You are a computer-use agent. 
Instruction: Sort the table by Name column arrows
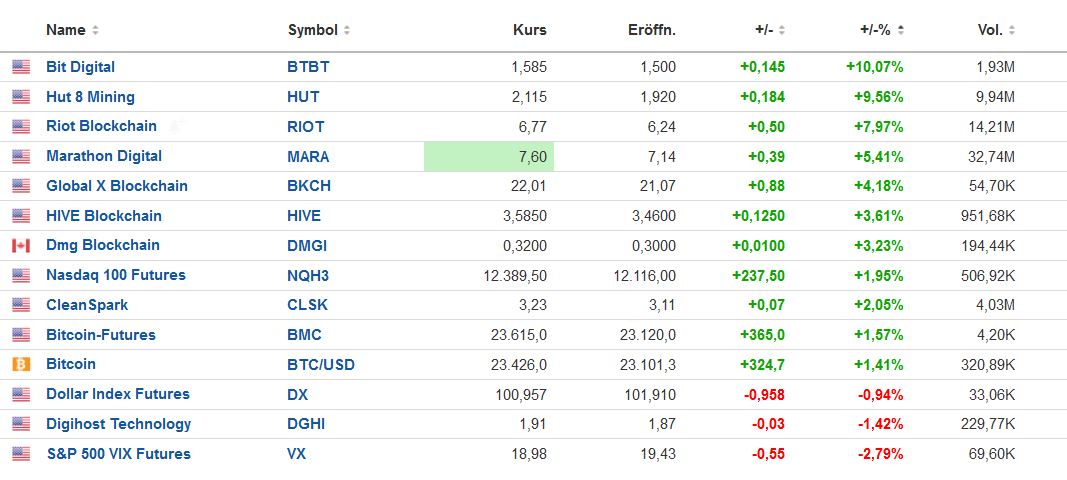(x=95, y=30)
